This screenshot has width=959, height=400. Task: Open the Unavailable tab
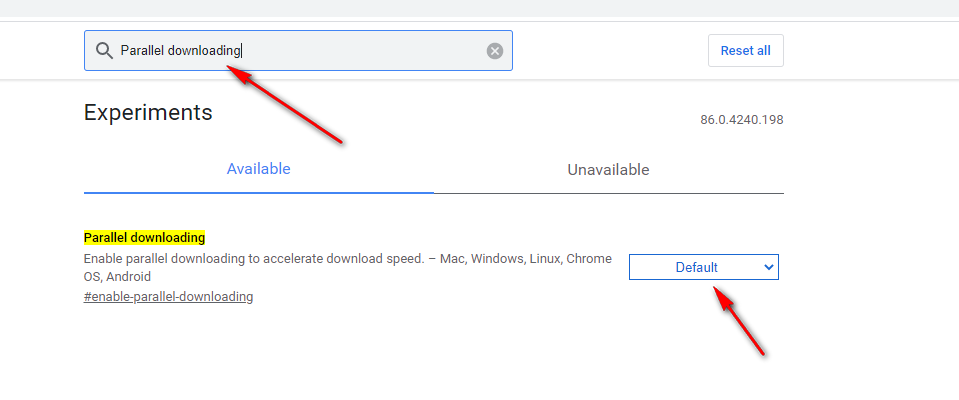point(609,169)
